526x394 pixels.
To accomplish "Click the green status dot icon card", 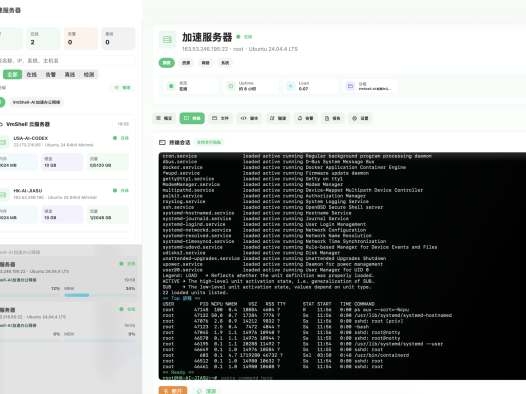I will coord(171,86).
